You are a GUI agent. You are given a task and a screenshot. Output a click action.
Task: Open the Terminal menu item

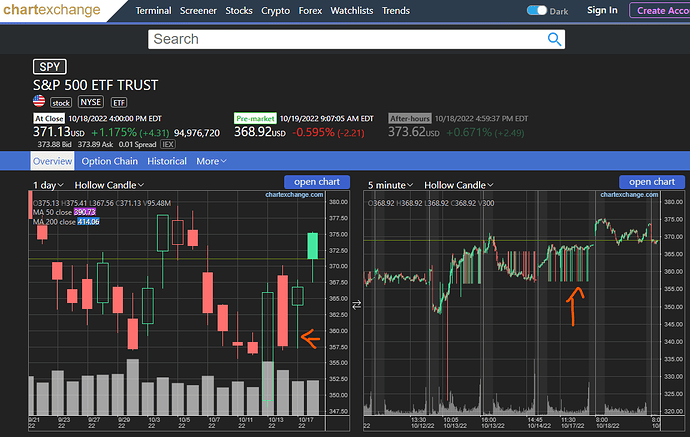pos(153,11)
